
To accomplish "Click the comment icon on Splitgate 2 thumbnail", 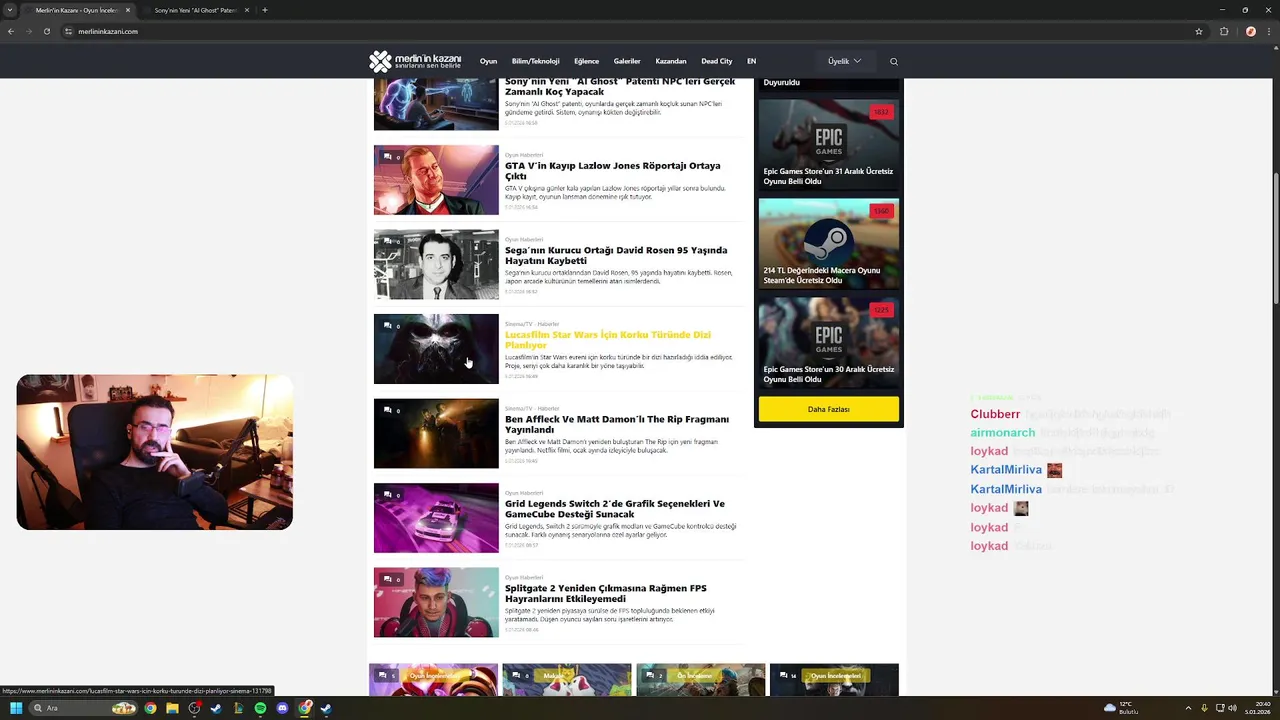I will [x=387, y=579].
